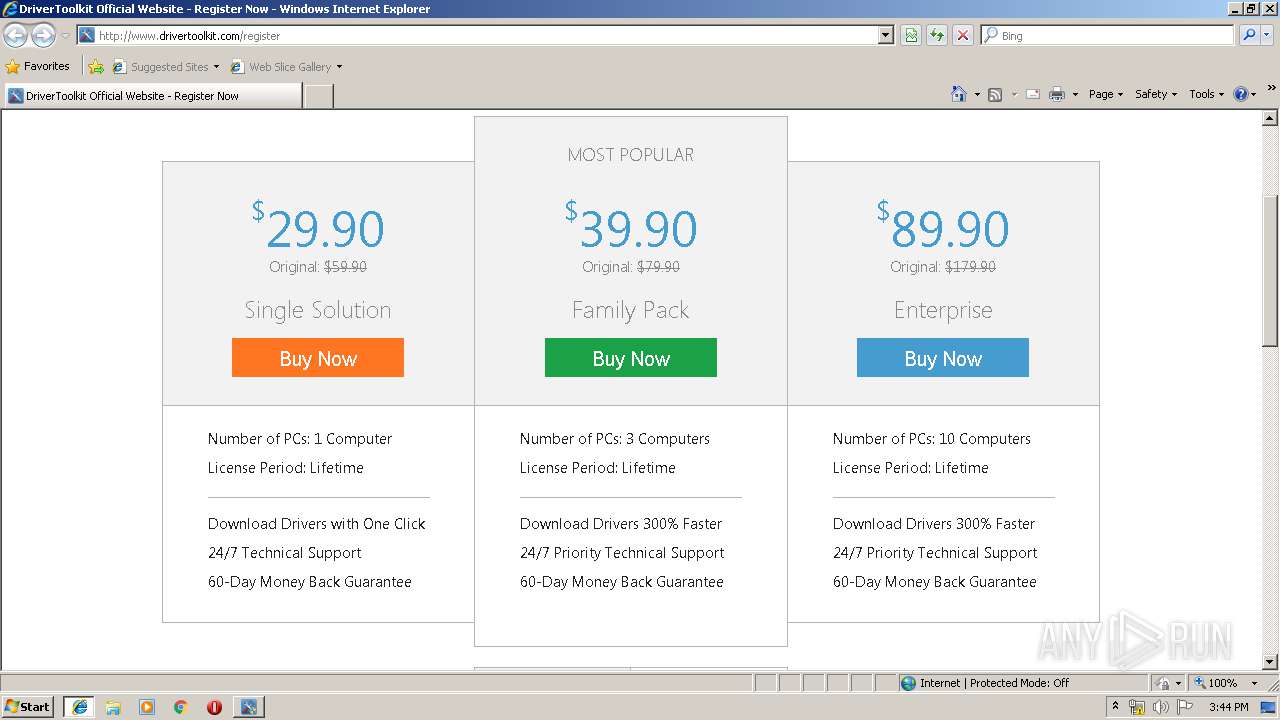Click the $29.90 price text
1280x720 pixels.
coord(318,227)
